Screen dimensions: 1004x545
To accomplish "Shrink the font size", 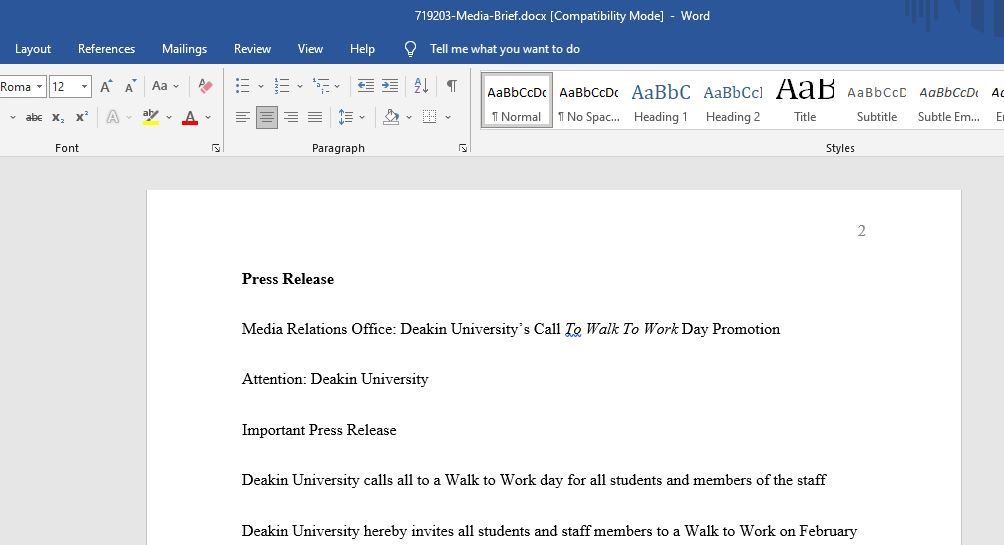I will tap(130, 86).
